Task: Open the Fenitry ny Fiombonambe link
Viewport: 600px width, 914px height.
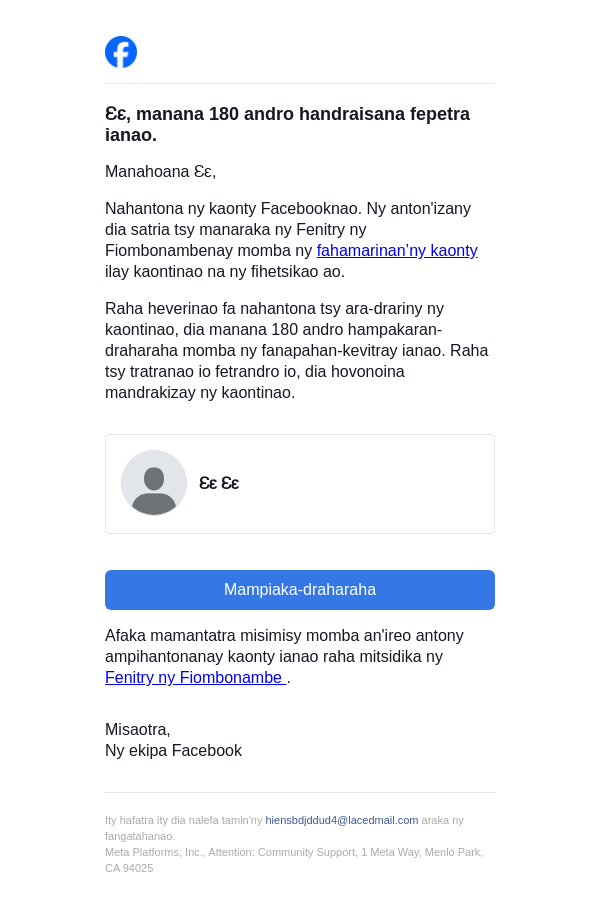Action: (194, 678)
